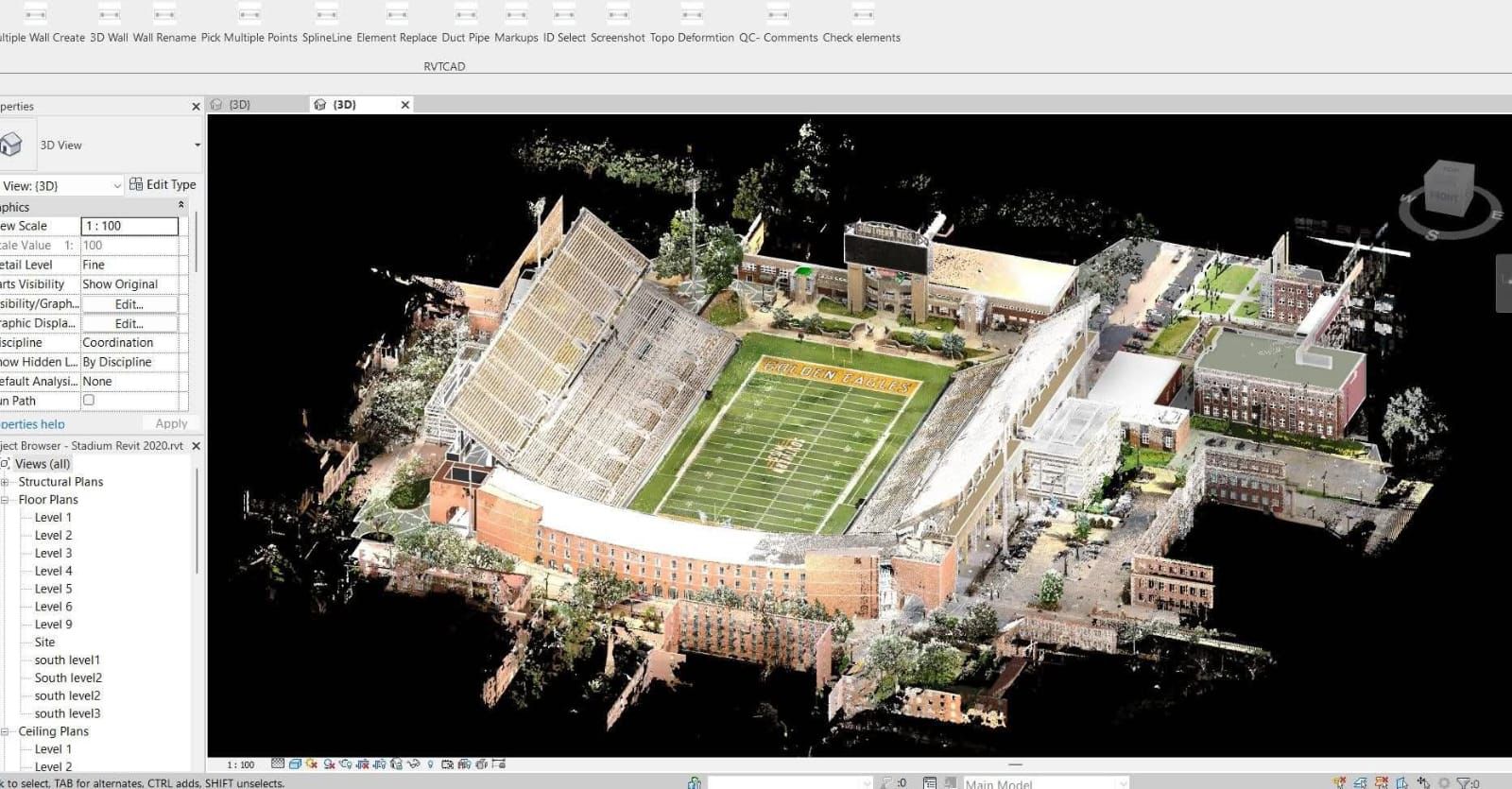Click the Apply button in Properties
Viewport: 1512px width, 789px height.
(171, 424)
